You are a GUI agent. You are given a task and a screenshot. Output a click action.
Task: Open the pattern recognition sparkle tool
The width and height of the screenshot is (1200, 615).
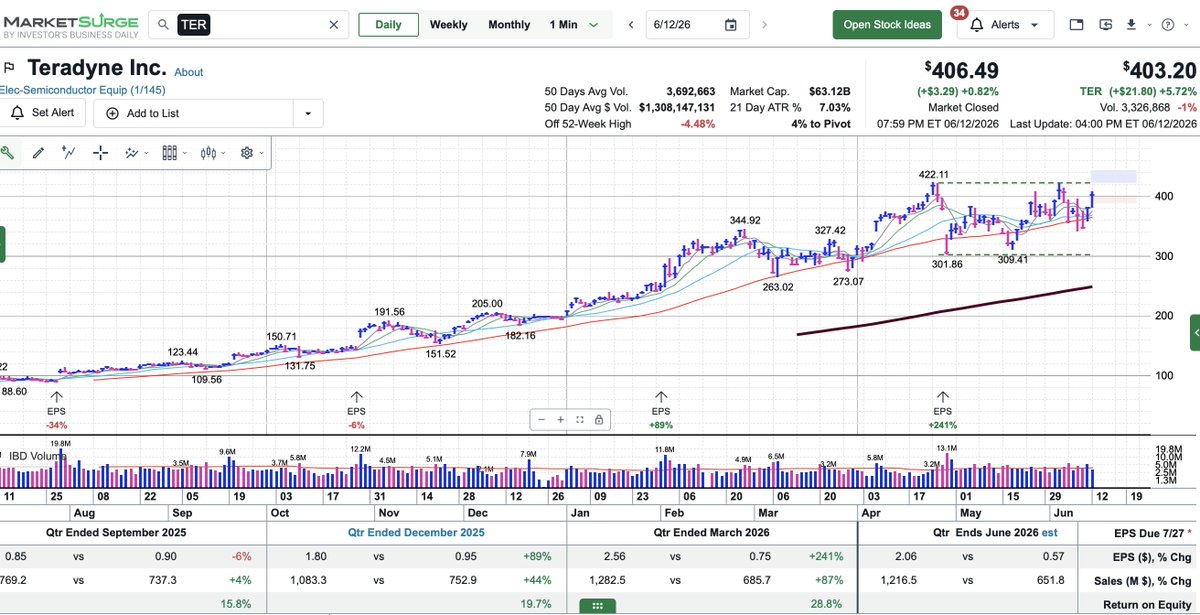(x=131, y=153)
